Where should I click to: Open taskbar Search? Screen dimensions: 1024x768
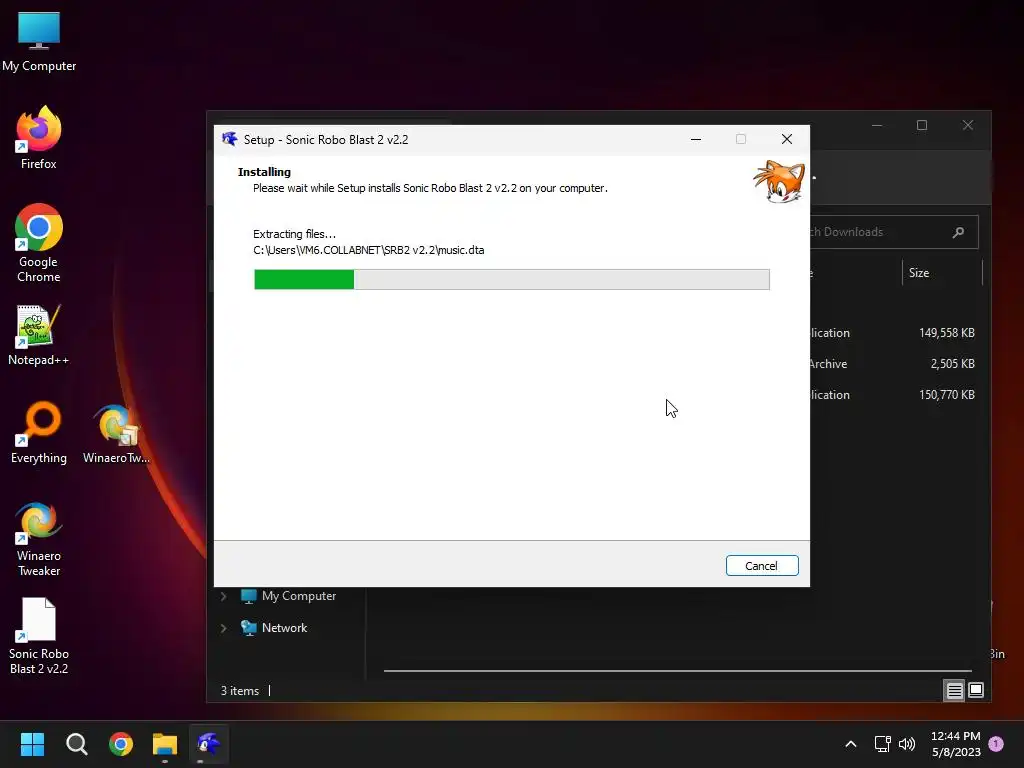point(76,744)
